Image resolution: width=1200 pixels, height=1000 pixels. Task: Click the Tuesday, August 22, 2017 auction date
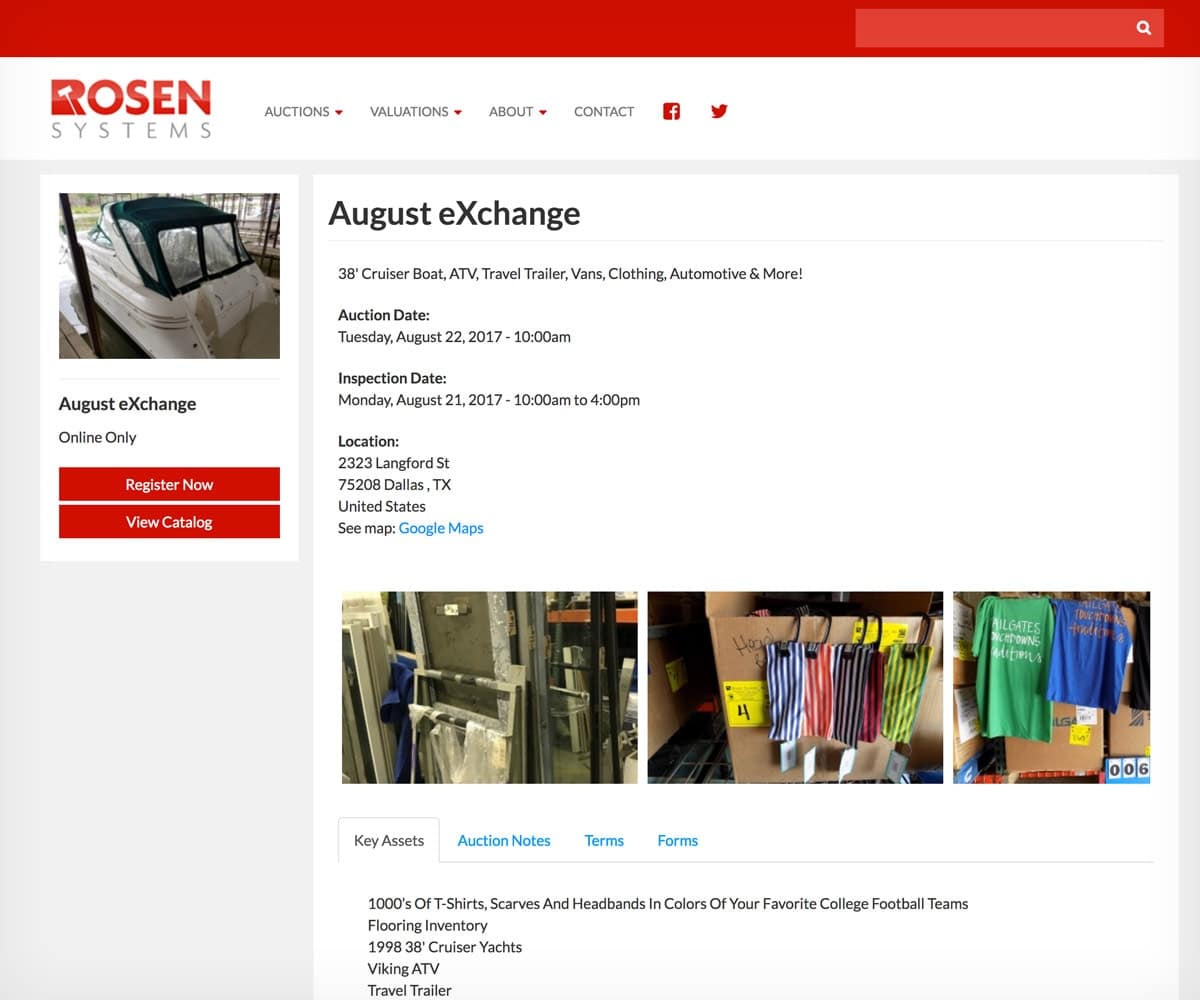454,337
